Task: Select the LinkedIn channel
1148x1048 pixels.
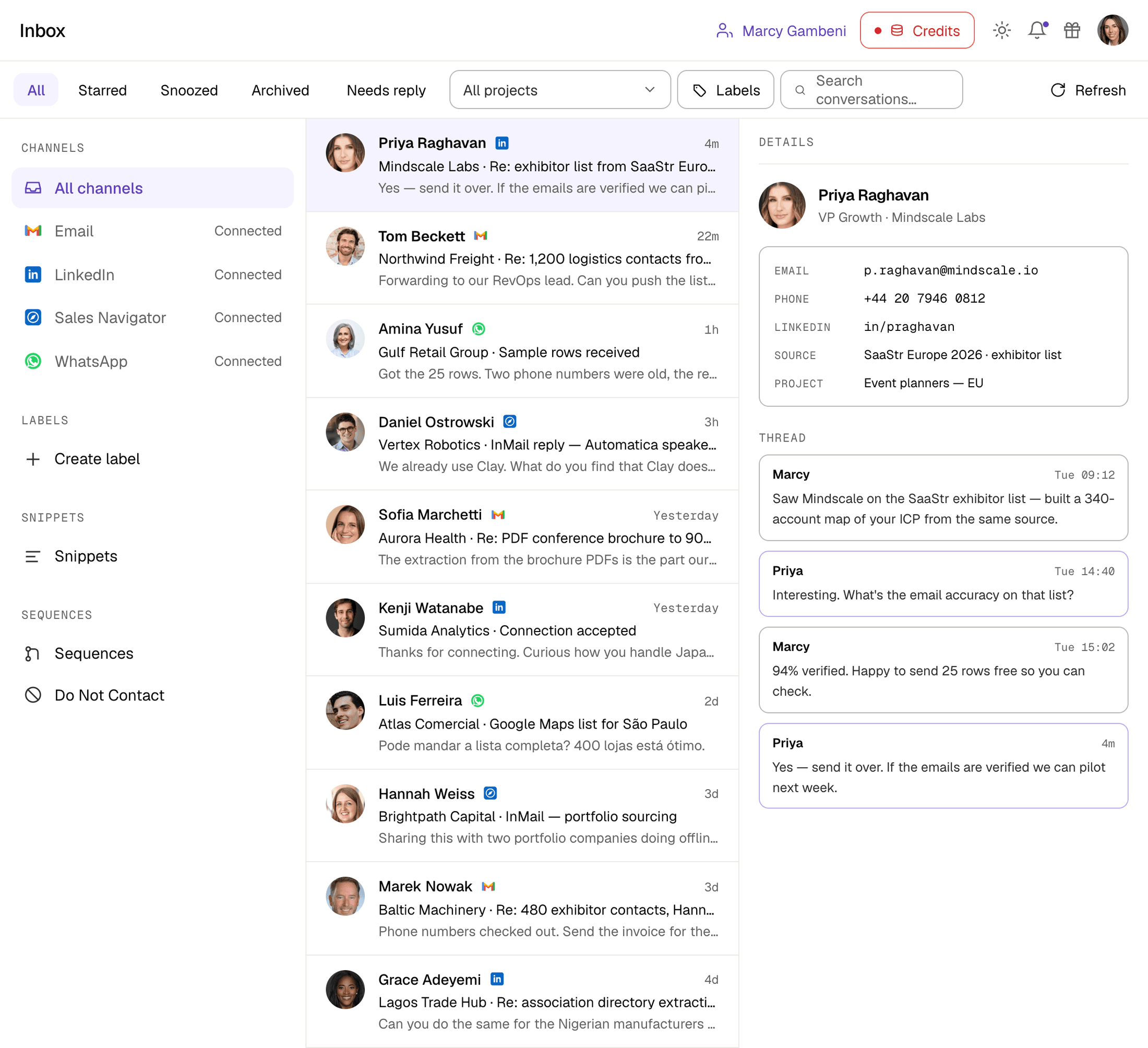Action: coord(152,275)
